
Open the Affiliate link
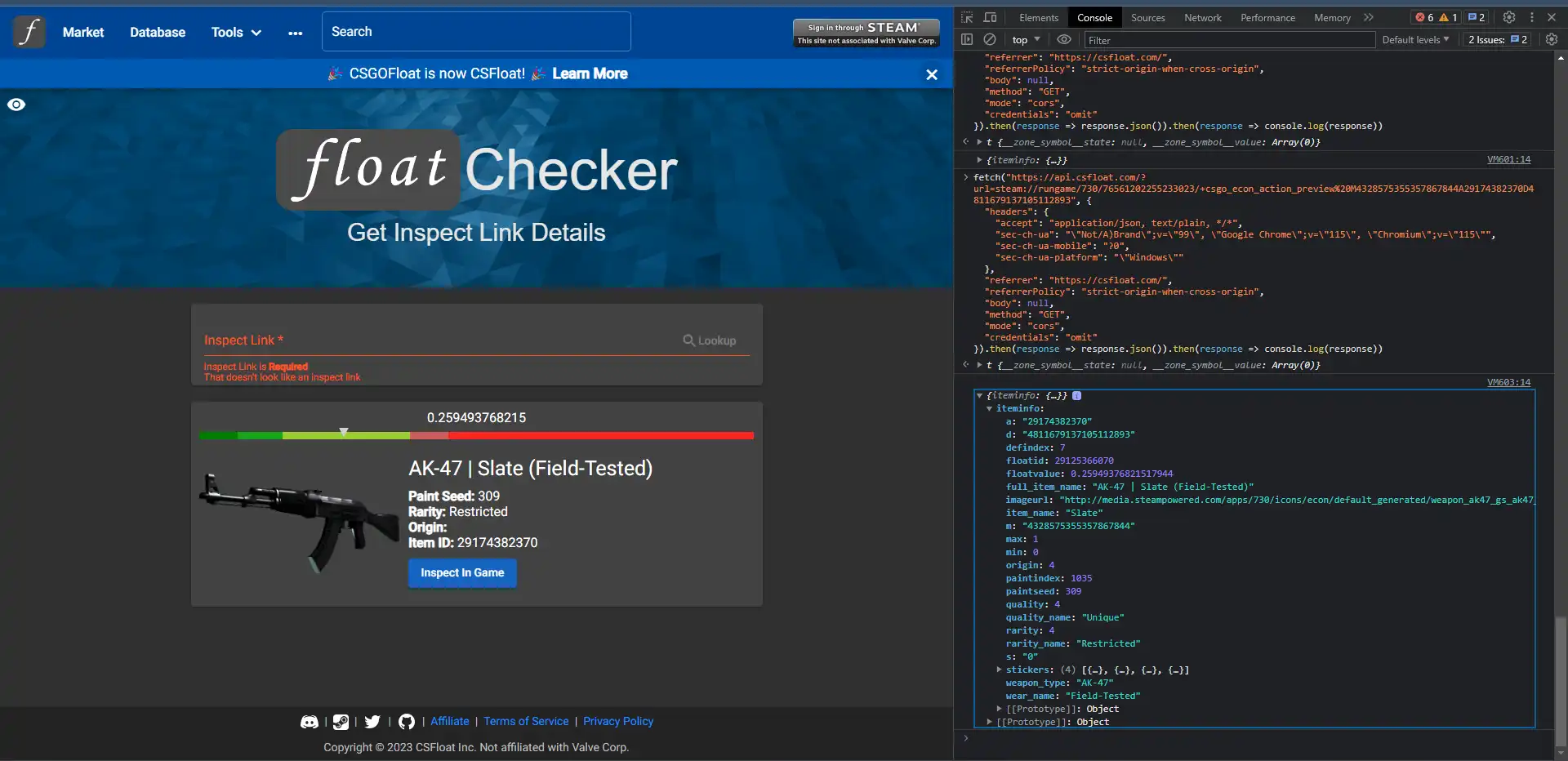[450, 722]
